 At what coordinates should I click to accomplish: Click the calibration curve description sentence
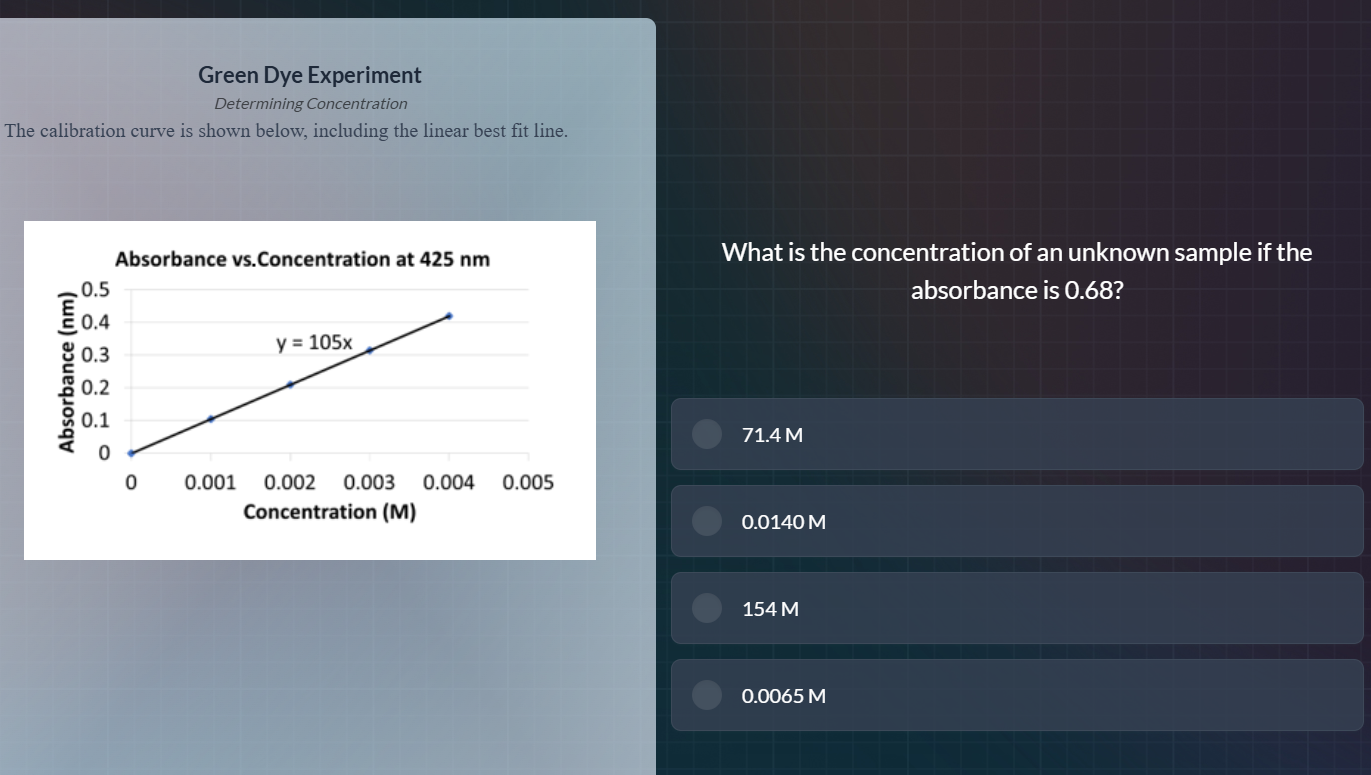286,131
